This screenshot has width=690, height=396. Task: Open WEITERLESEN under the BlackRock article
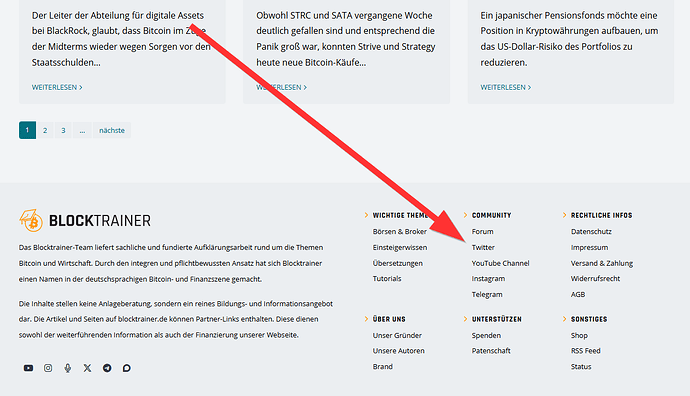tap(57, 87)
